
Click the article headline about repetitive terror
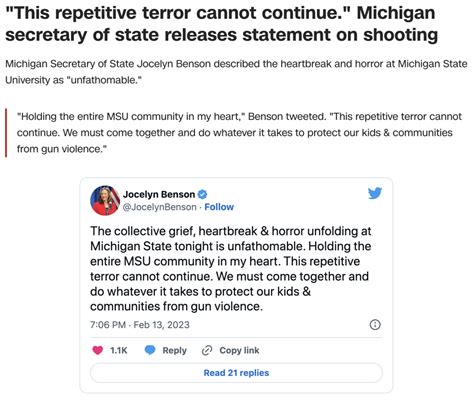tap(222, 24)
